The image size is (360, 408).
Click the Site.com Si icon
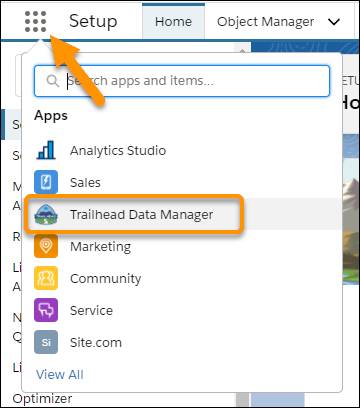click(x=46, y=342)
